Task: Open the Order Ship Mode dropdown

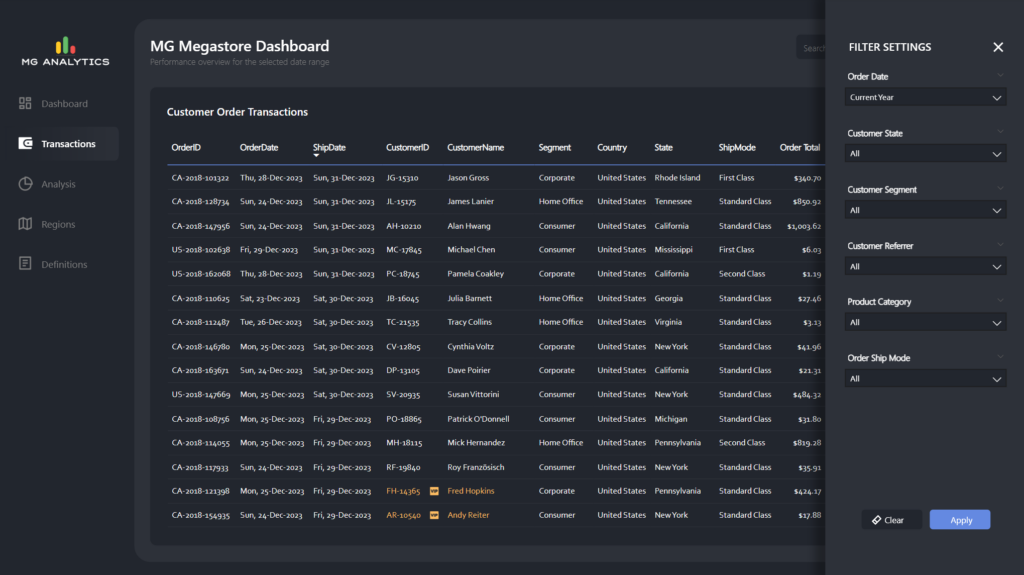Action: pyautogui.click(x=925, y=379)
